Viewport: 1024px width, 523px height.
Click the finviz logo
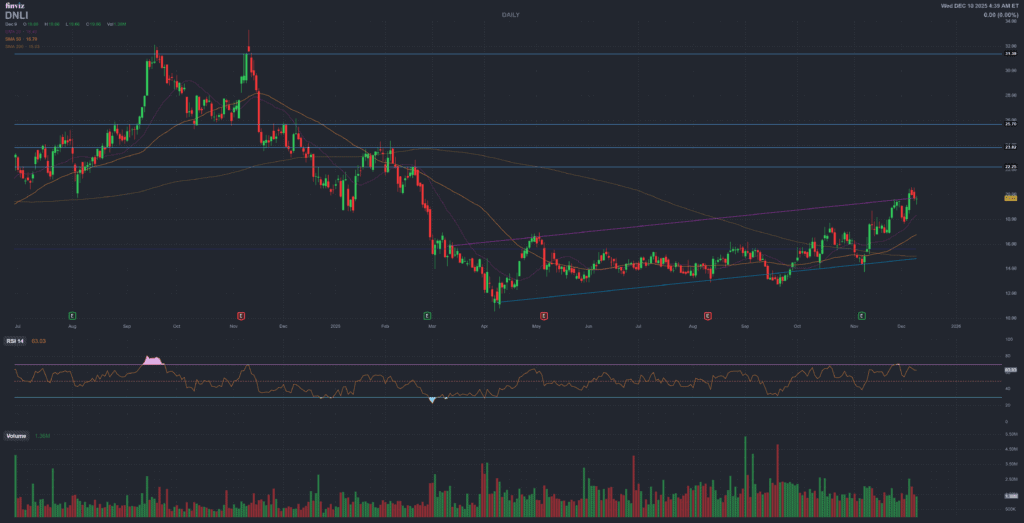coord(13,6)
